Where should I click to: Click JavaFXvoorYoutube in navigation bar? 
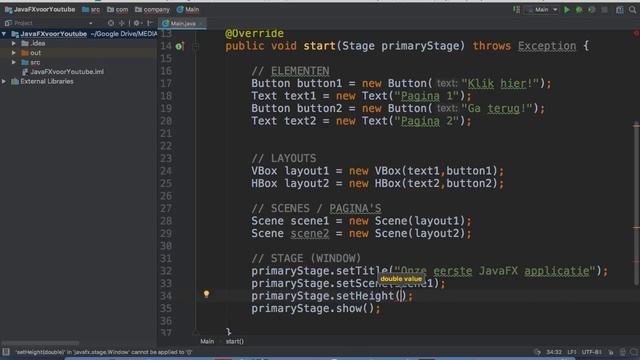[x=40, y=9]
